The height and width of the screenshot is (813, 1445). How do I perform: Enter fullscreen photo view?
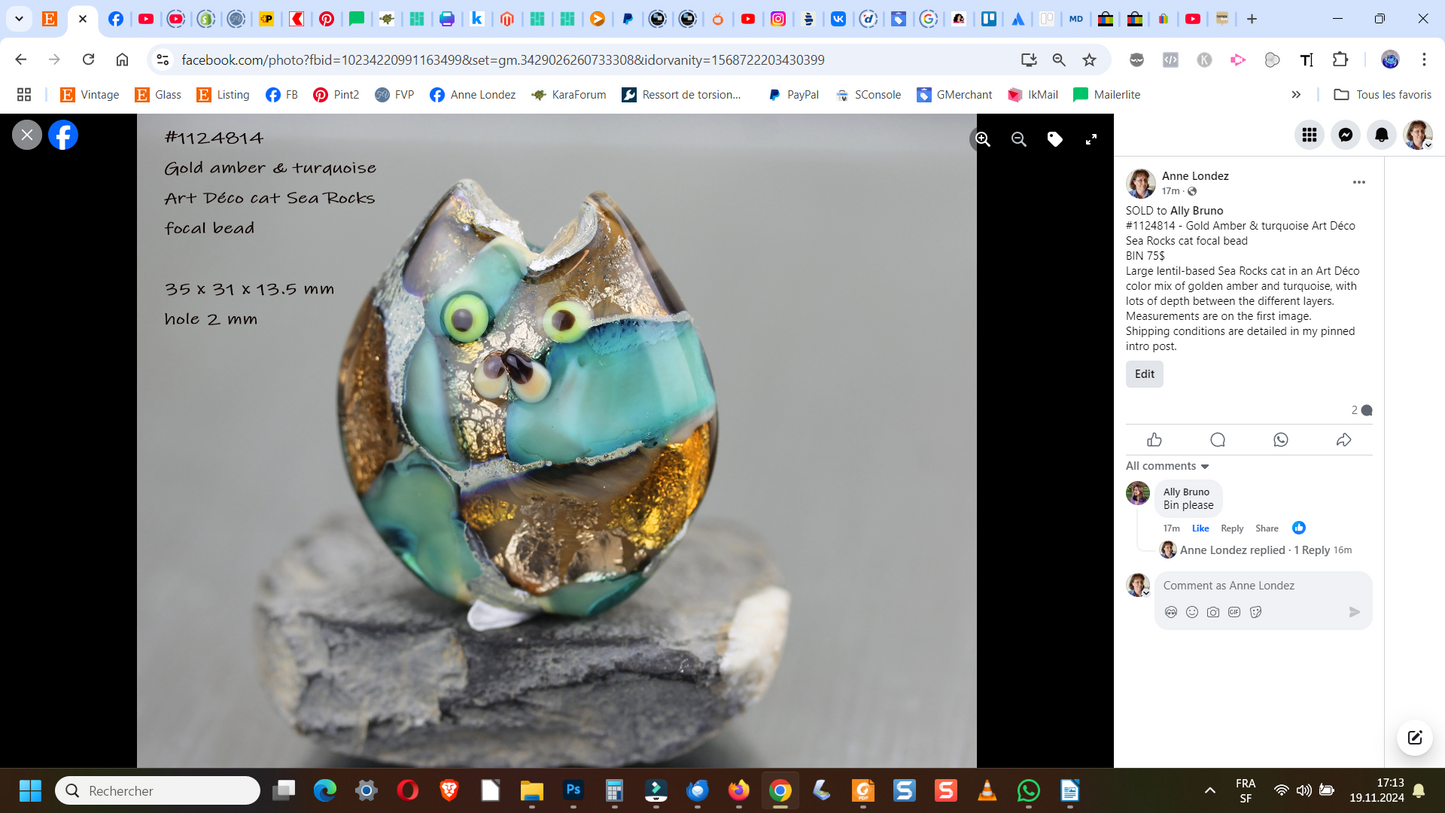pos(1091,140)
